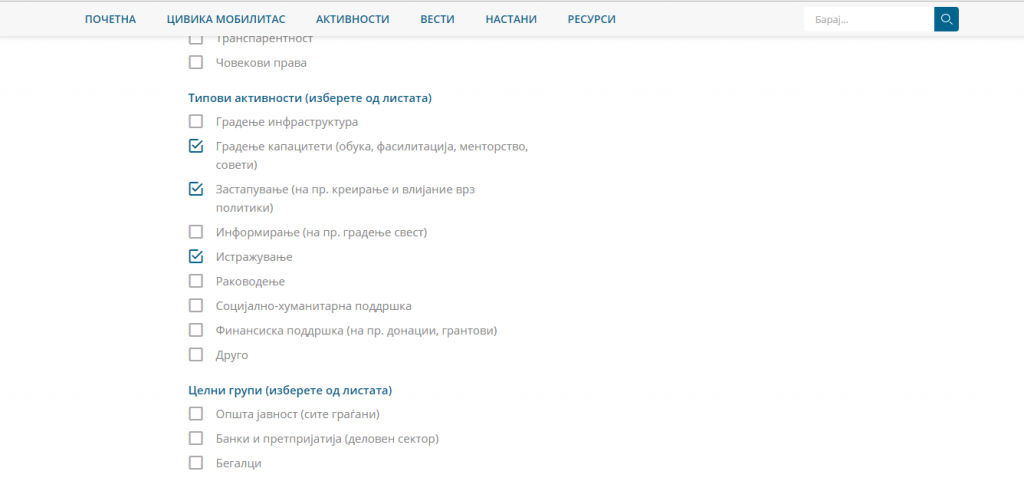Click the Типови активности section heading
This screenshot has height=478, width=1024.
click(310, 99)
